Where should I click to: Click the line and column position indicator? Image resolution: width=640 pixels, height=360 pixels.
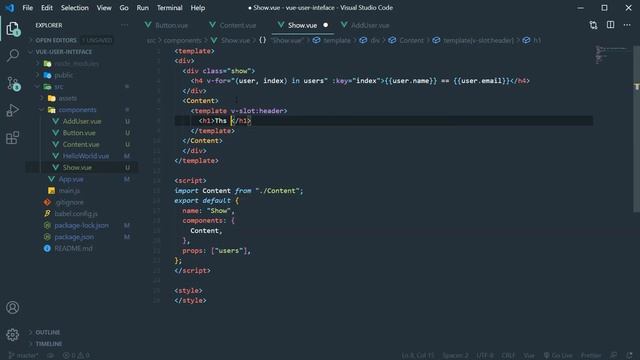(418, 356)
